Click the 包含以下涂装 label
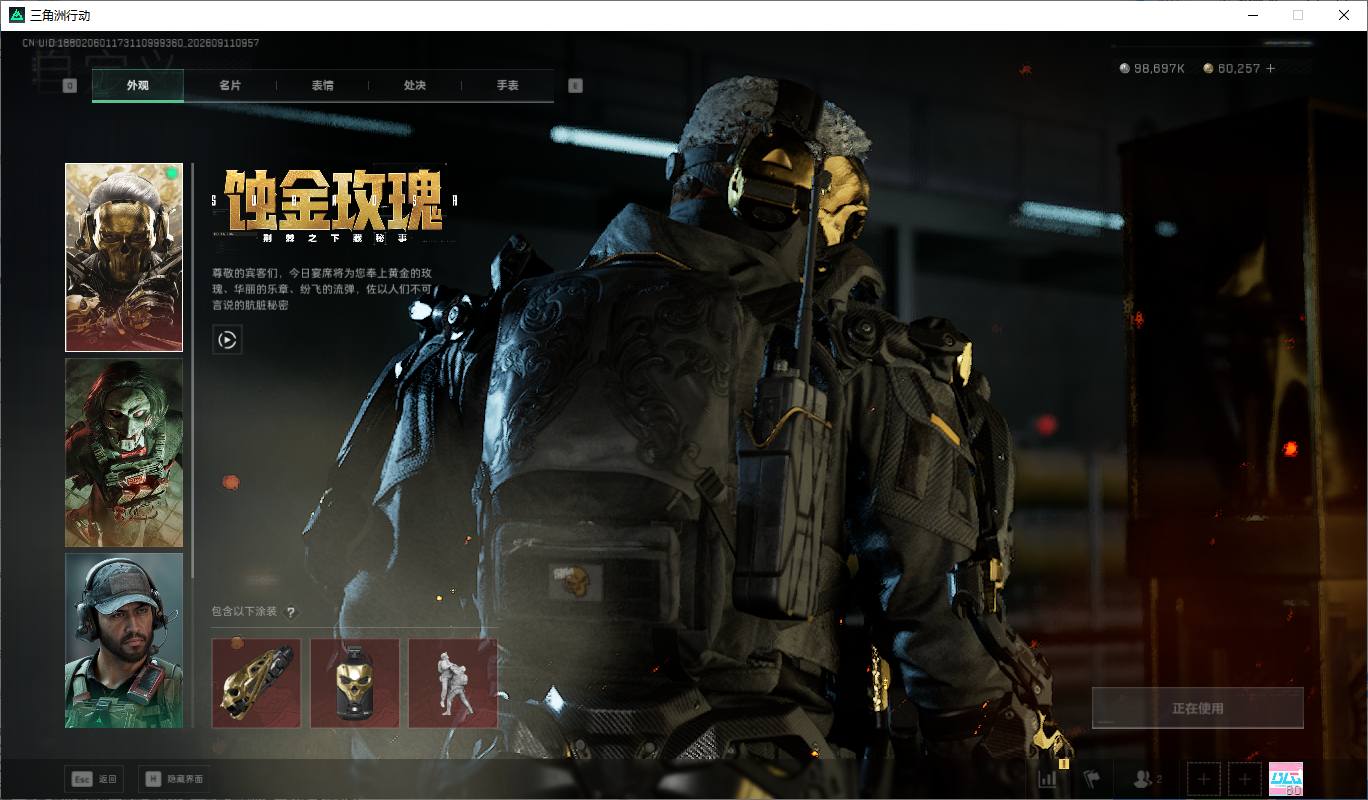 pos(244,612)
